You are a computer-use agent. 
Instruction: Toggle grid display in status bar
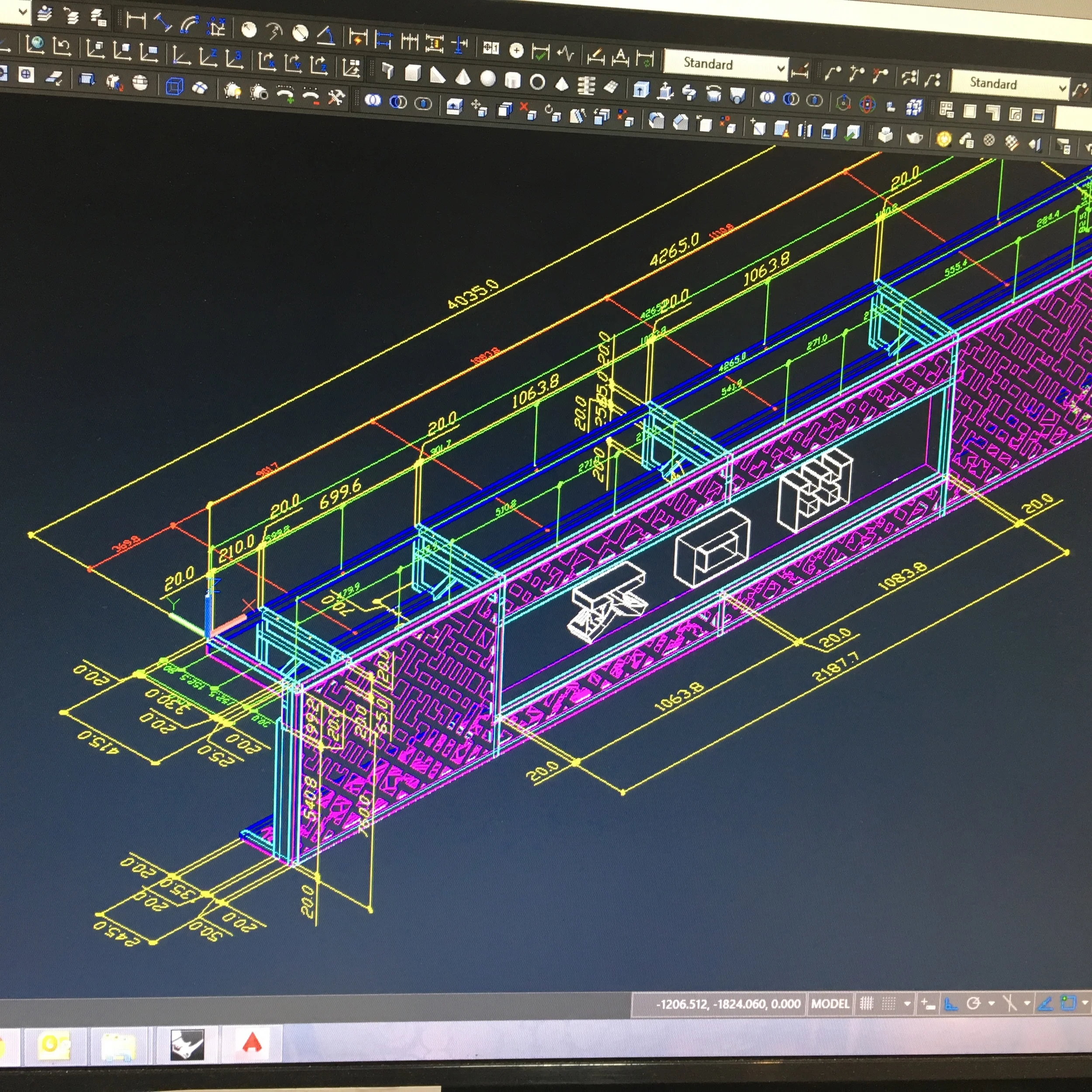coord(867,1004)
